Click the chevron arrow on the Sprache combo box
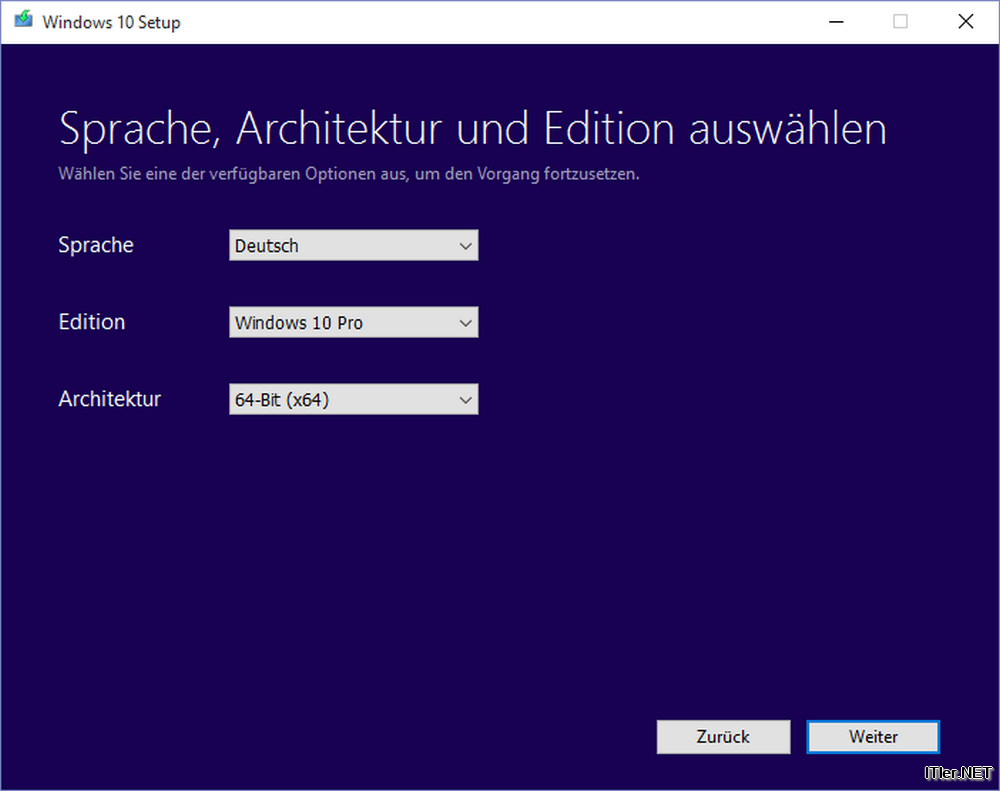 click(x=465, y=245)
